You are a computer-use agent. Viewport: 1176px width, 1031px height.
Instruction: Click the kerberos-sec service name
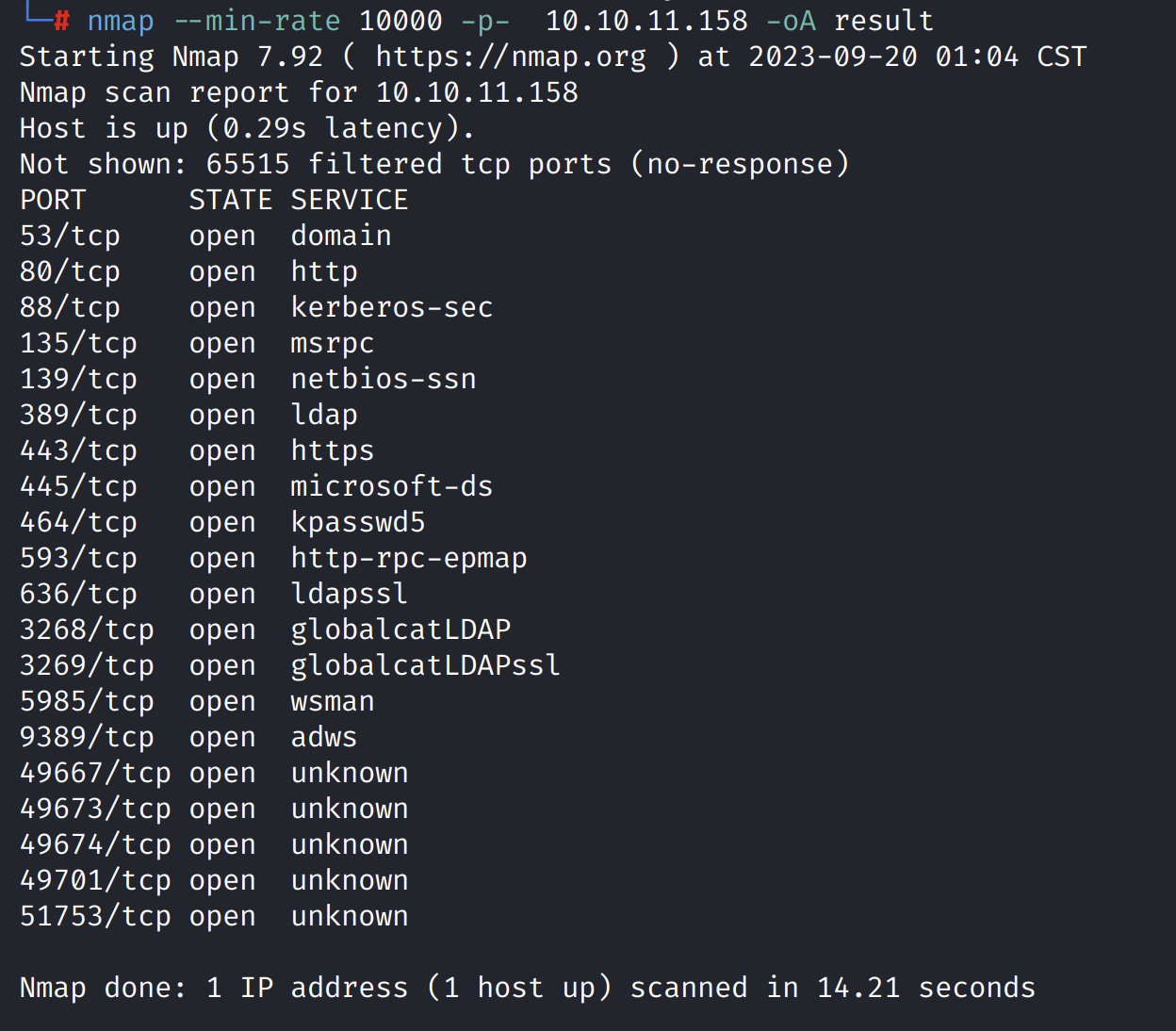pyautogui.click(x=391, y=307)
